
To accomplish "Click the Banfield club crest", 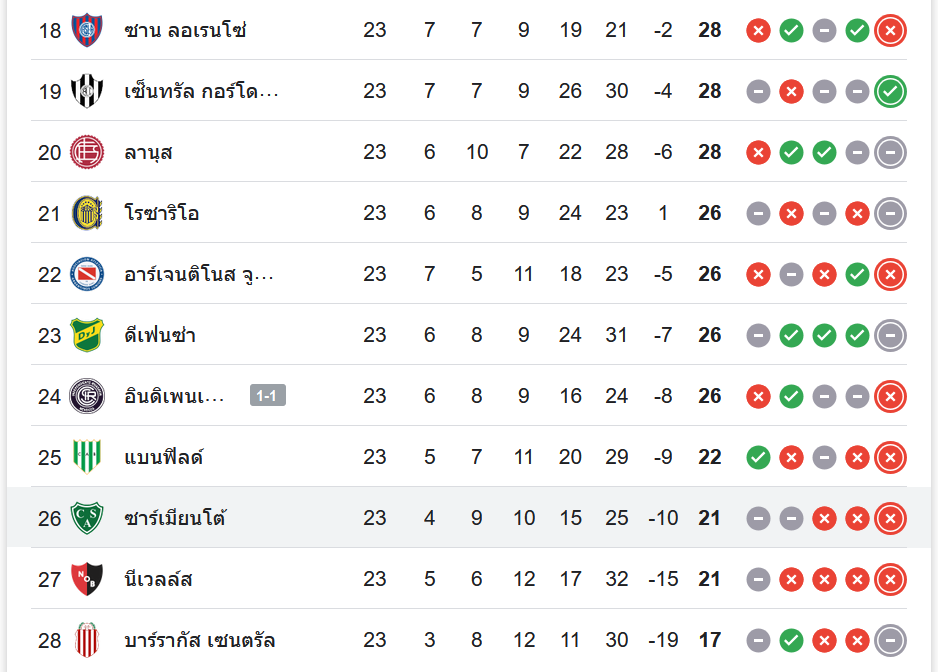I will tap(87, 457).
